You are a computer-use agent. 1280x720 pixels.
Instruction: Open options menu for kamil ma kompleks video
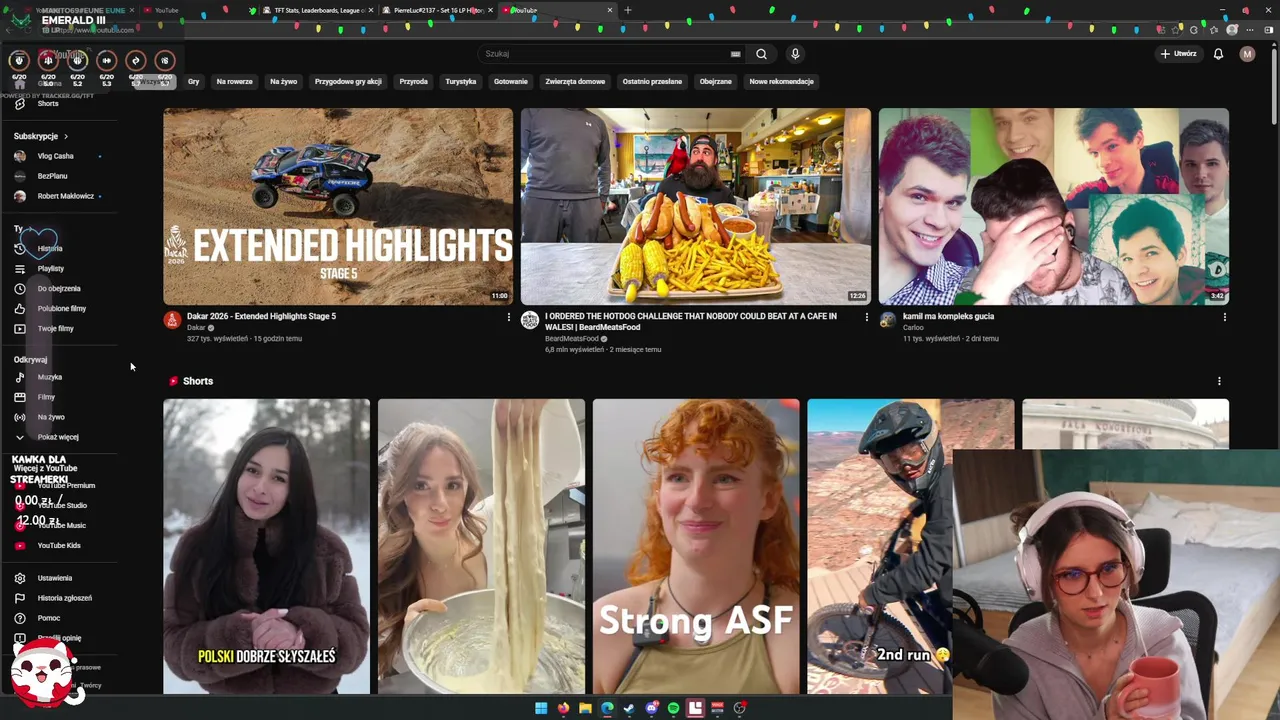pyautogui.click(x=1224, y=317)
